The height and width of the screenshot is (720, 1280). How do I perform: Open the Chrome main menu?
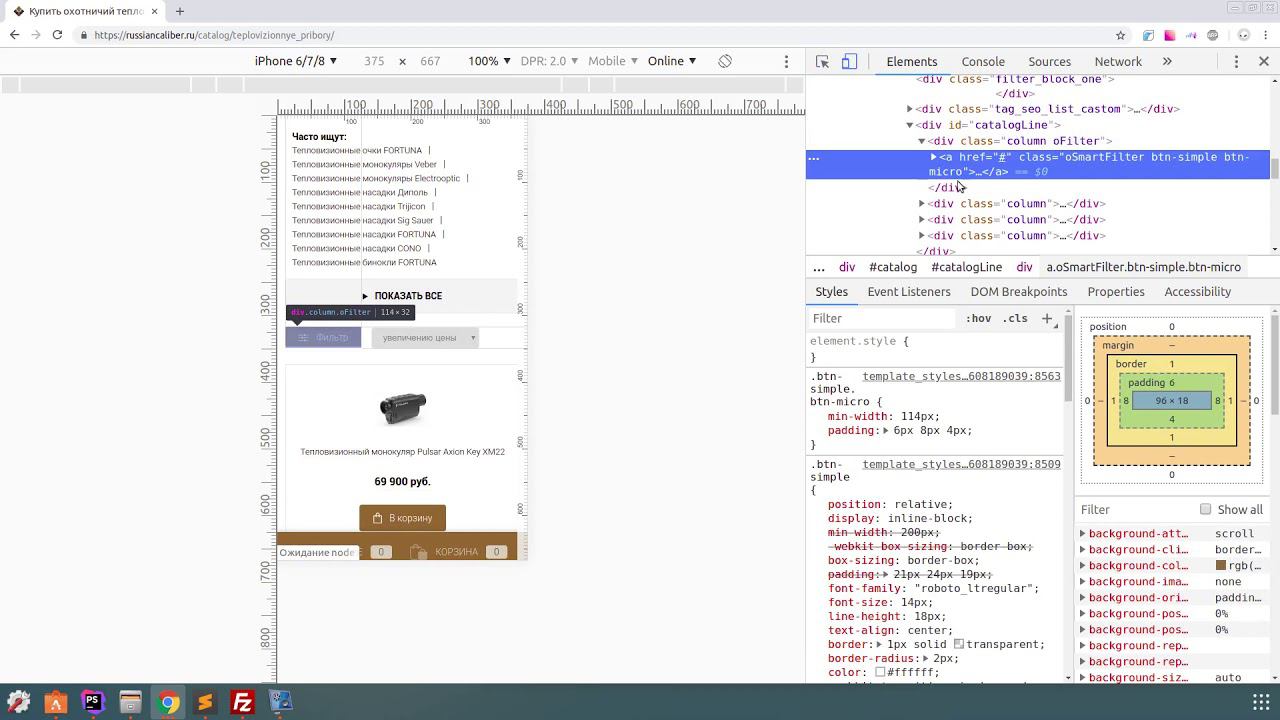1266,35
